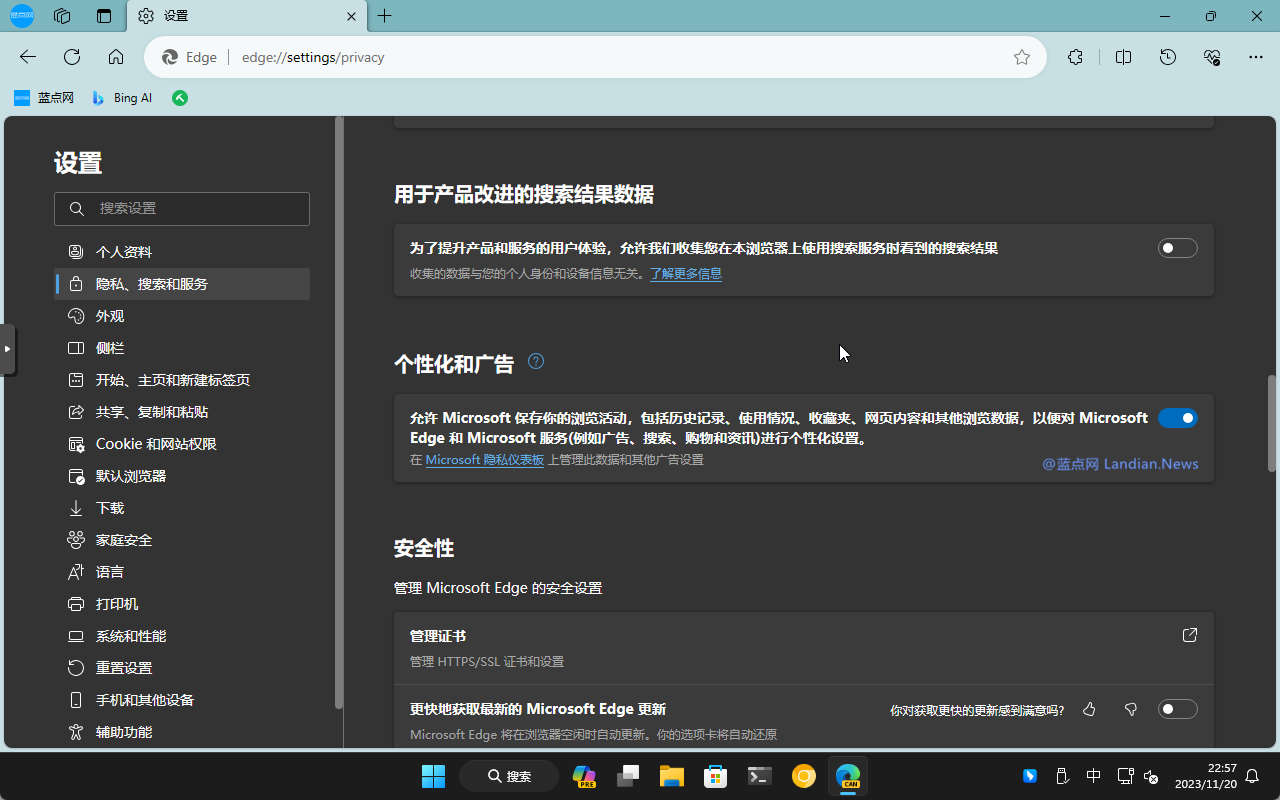Add page to favorites star icon
This screenshot has width=1280, height=800.
1022,57
